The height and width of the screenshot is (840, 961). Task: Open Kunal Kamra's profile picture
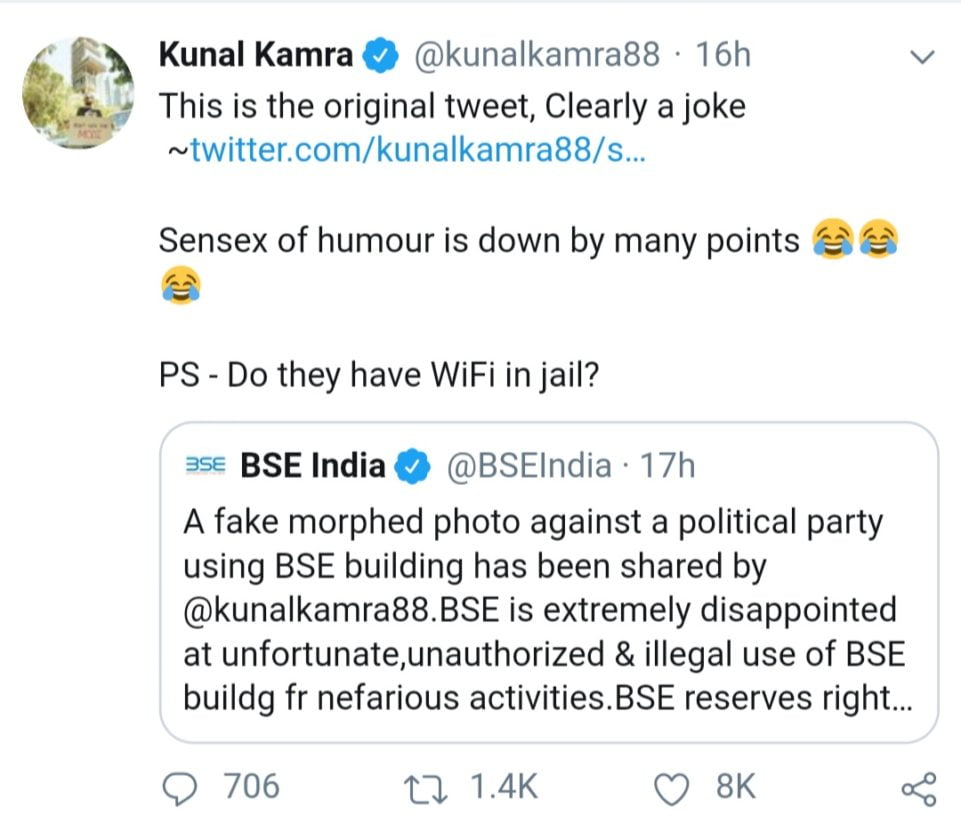click(x=75, y=93)
